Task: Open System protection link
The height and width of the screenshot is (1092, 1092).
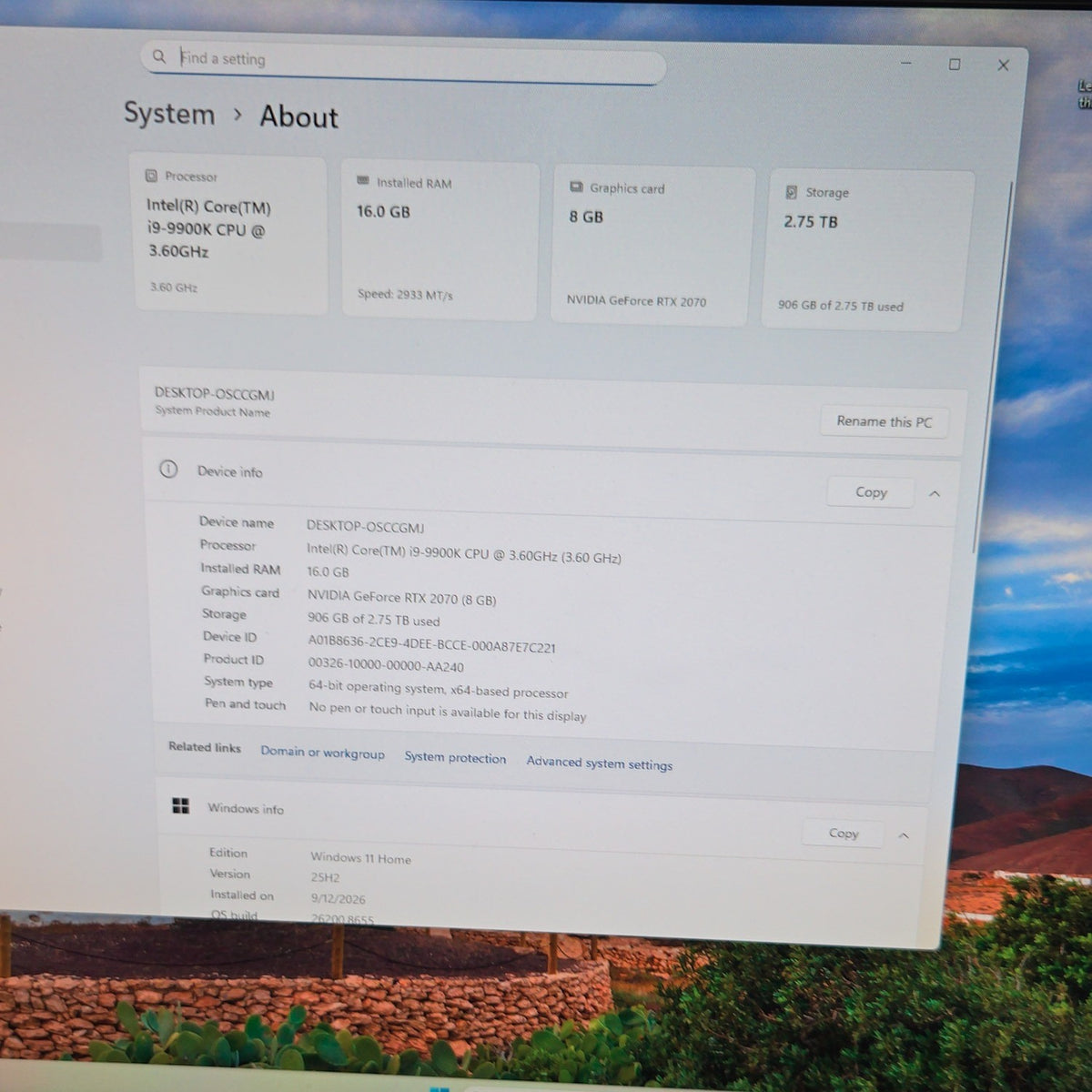Action: pos(455,757)
